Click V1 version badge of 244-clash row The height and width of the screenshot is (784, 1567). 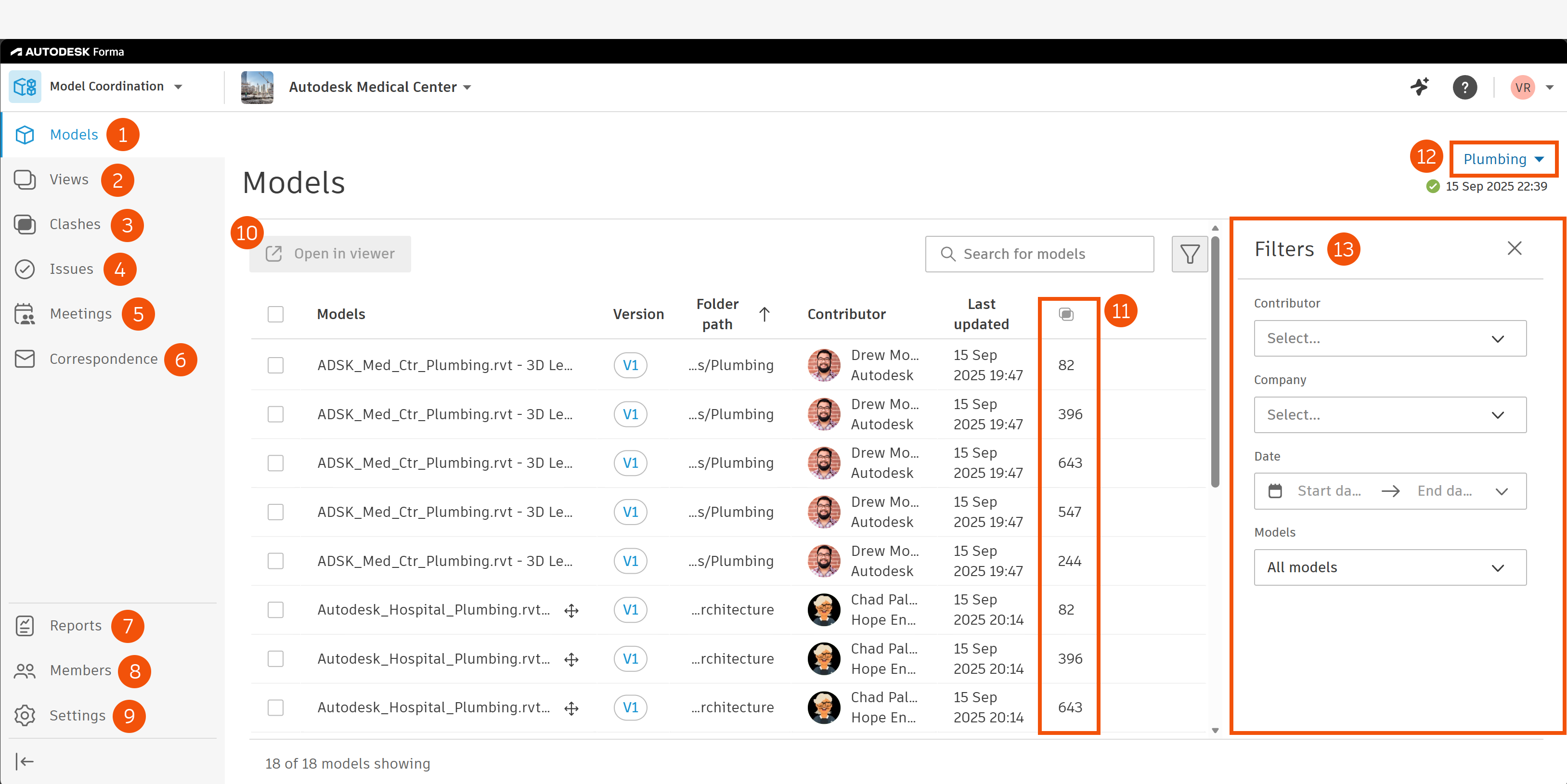[x=630, y=561]
